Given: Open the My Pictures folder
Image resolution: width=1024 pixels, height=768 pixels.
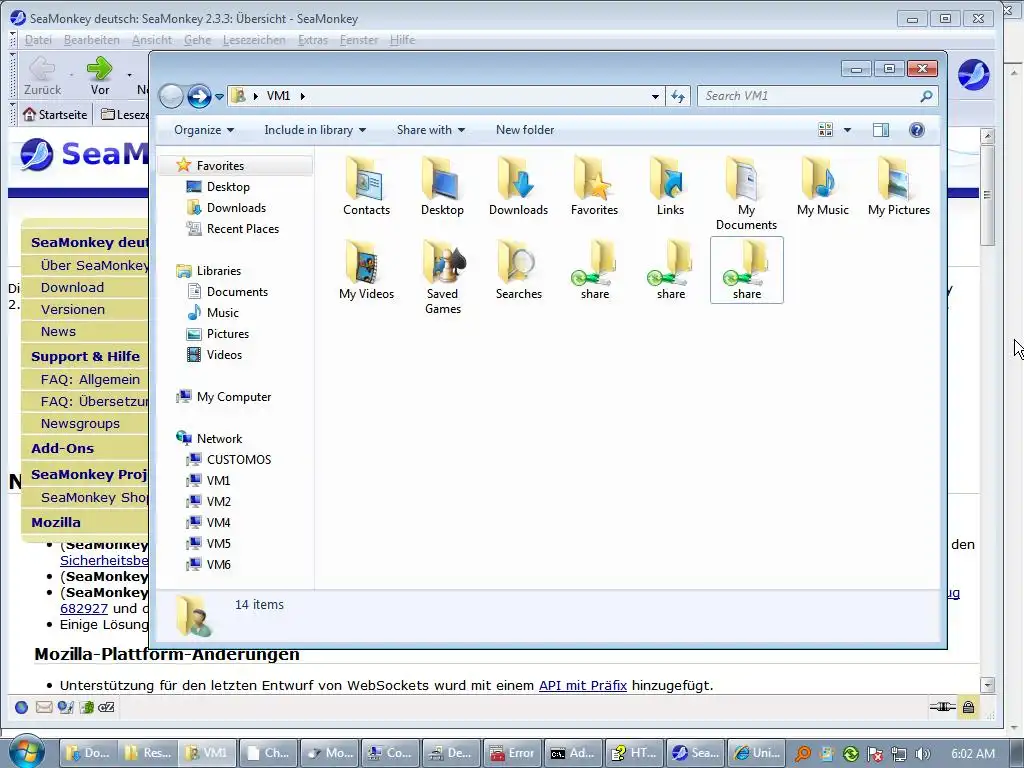Looking at the screenshot, I should [x=899, y=186].
